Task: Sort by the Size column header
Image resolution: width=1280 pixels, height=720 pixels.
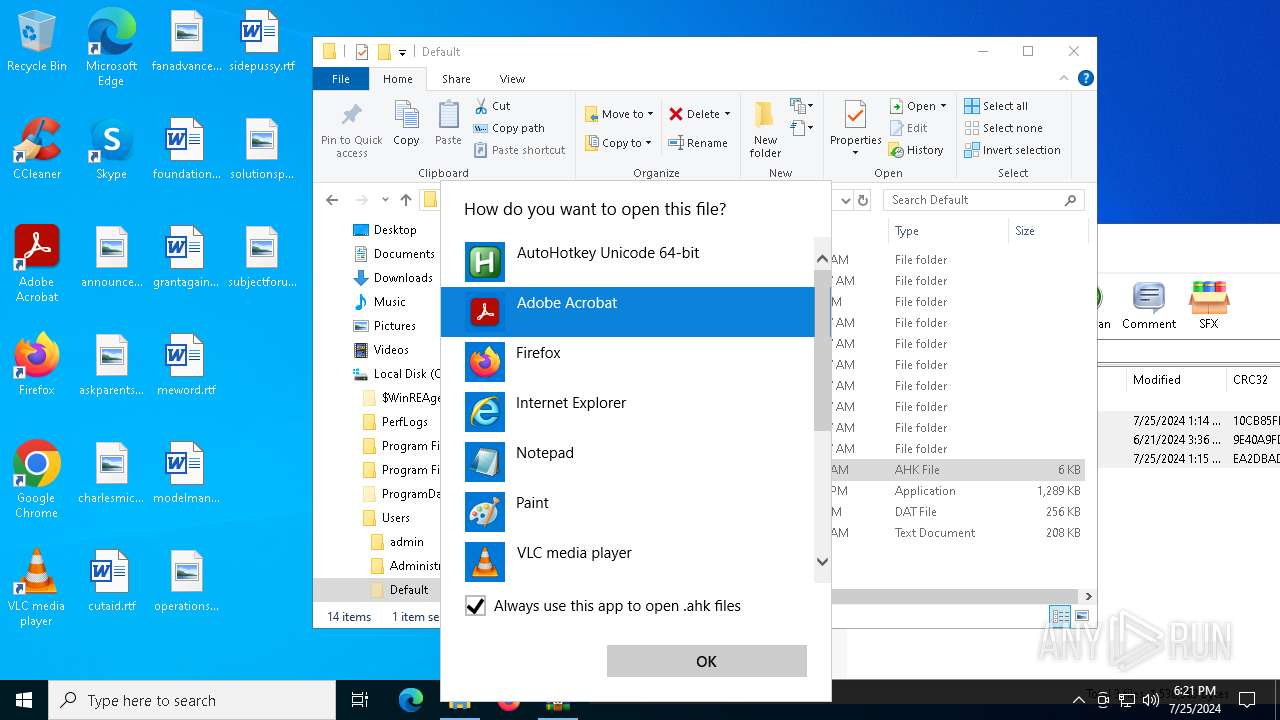Action: point(1046,231)
